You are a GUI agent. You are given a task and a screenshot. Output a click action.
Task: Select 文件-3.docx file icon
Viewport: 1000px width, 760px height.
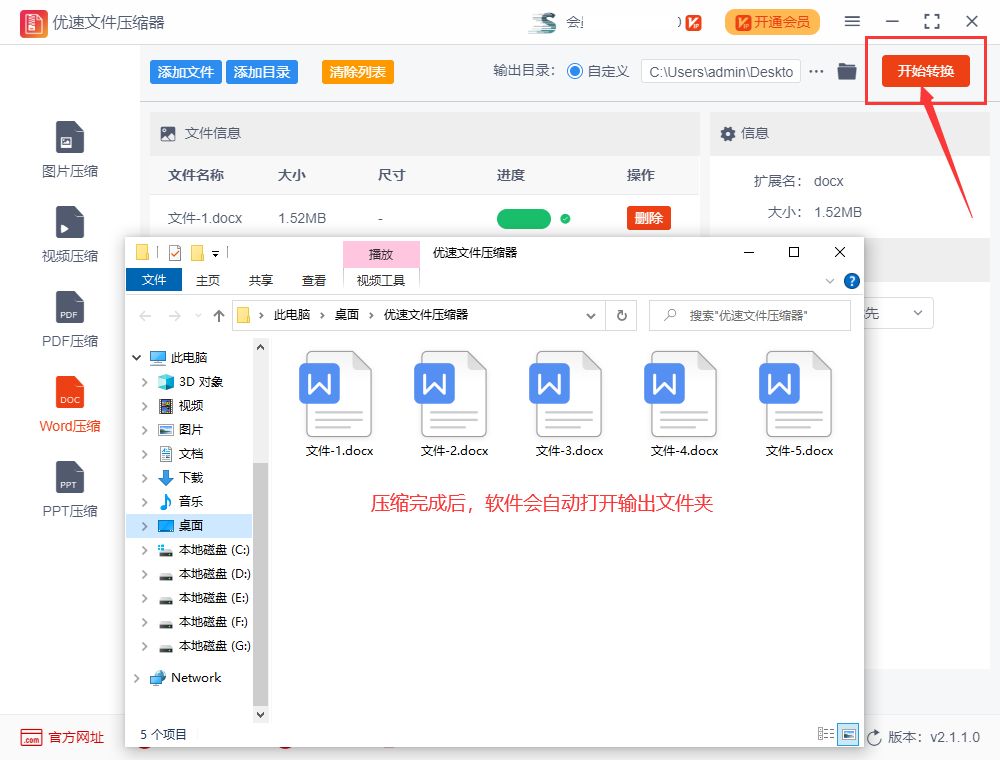[569, 404]
